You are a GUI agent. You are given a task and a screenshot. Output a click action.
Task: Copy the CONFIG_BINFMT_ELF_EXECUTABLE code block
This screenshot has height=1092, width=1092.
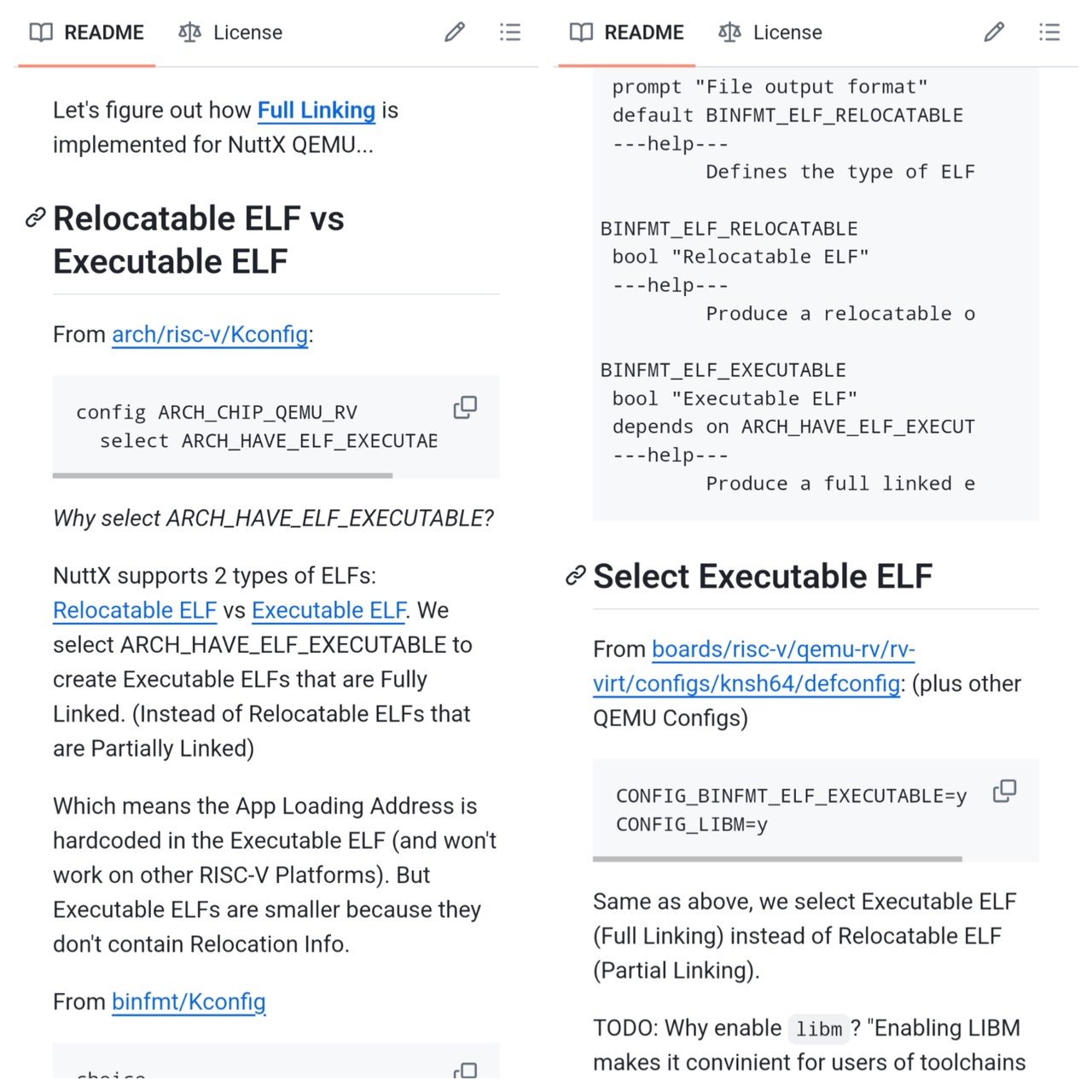(x=1005, y=792)
